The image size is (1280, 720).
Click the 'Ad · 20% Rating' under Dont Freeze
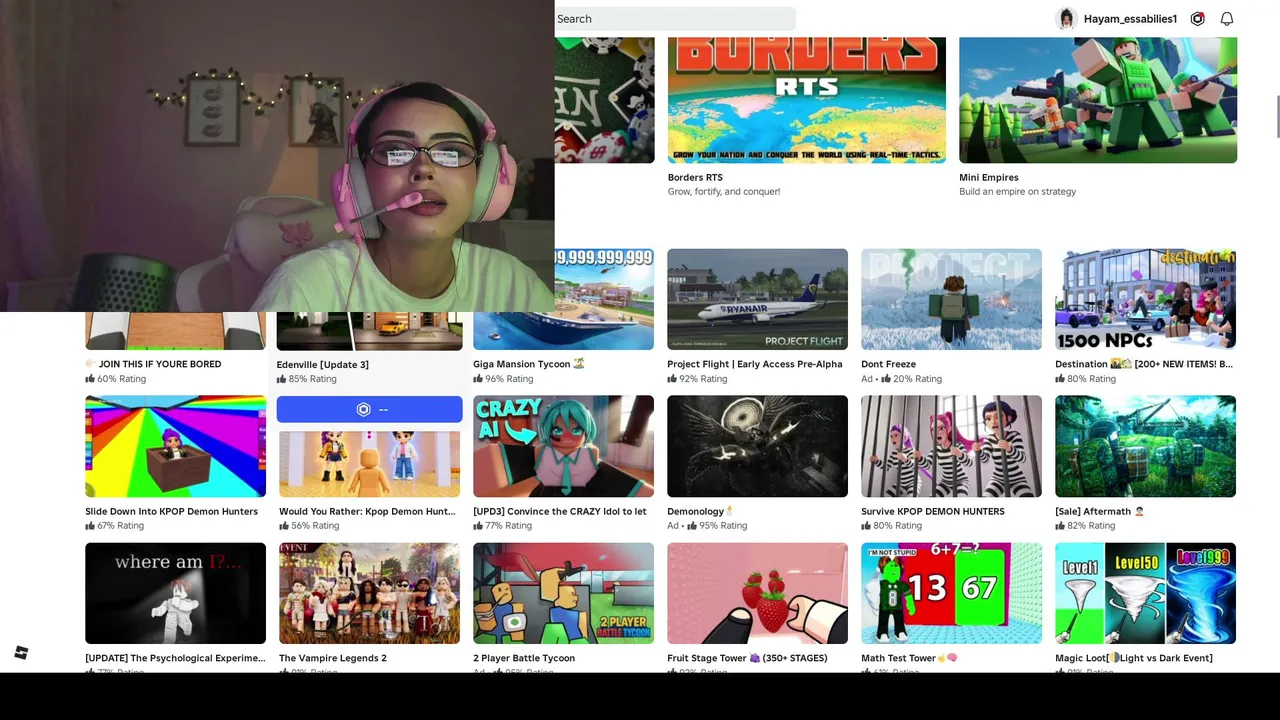(901, 379)
